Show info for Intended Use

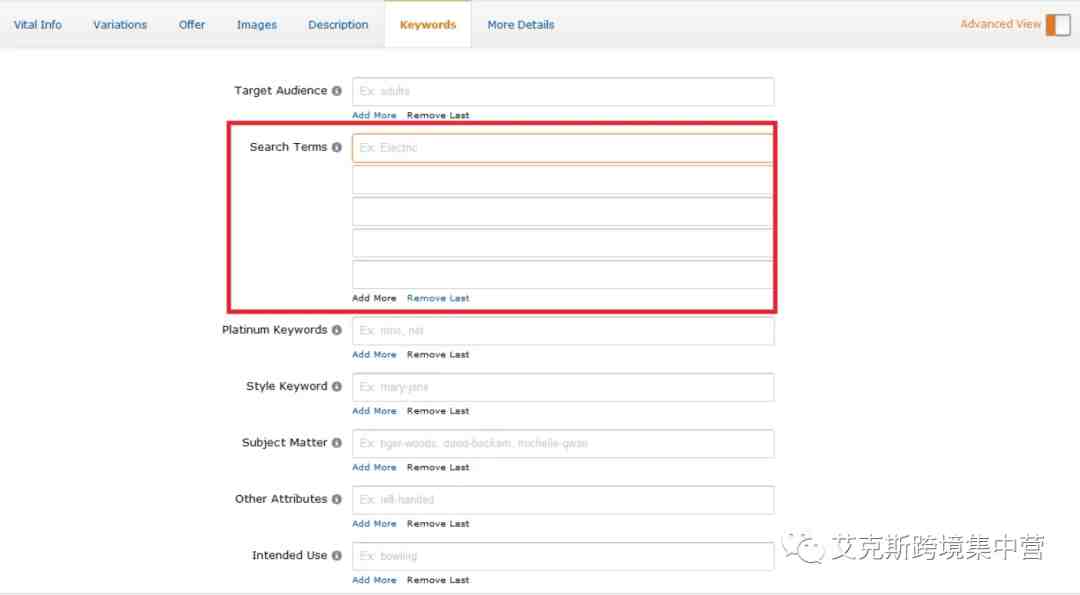tap(336, 556)
